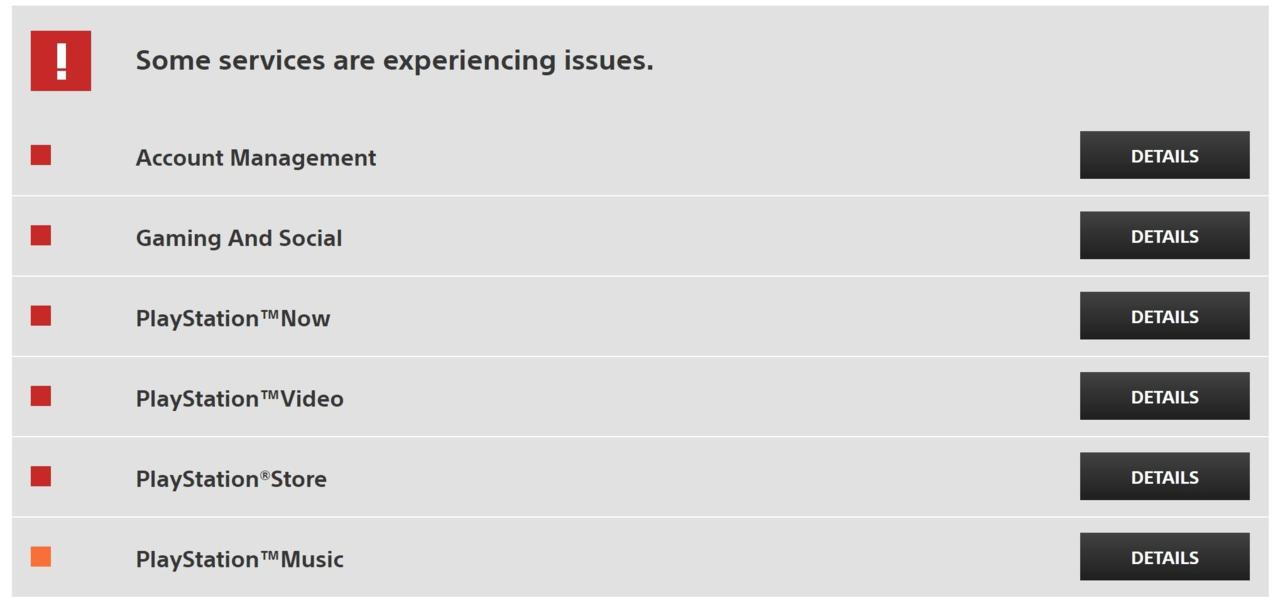This screenshot has height=603, width=1280.
Task: Click 'Some services are experiencing issues' heading
Action: click(x=394, y=61)
